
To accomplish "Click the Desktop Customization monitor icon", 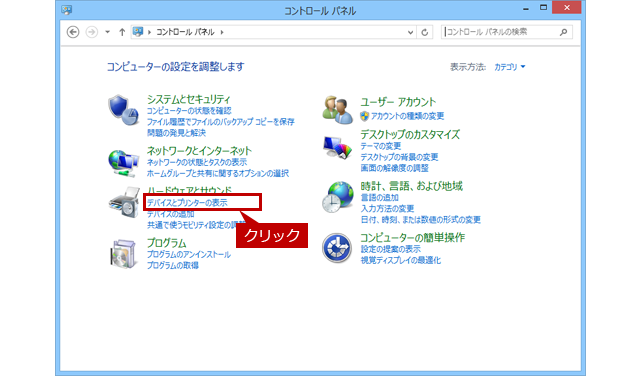I will click(x=337, y=148).
